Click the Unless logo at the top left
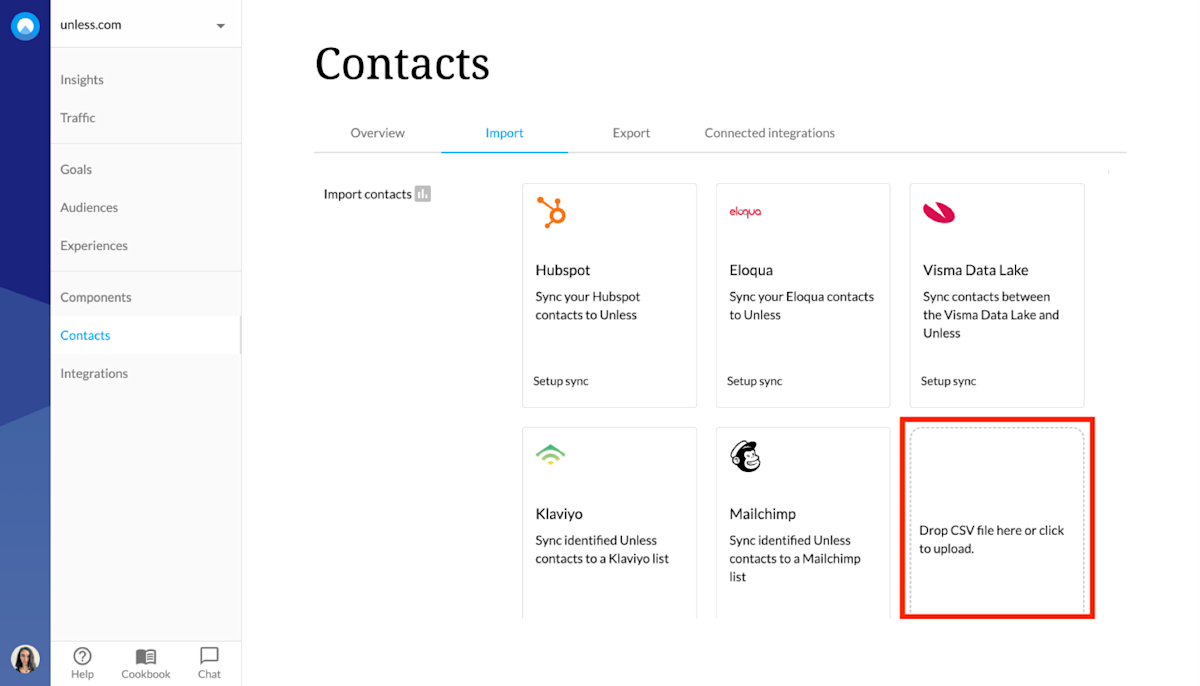The image size is (1200, 686). 24,25
